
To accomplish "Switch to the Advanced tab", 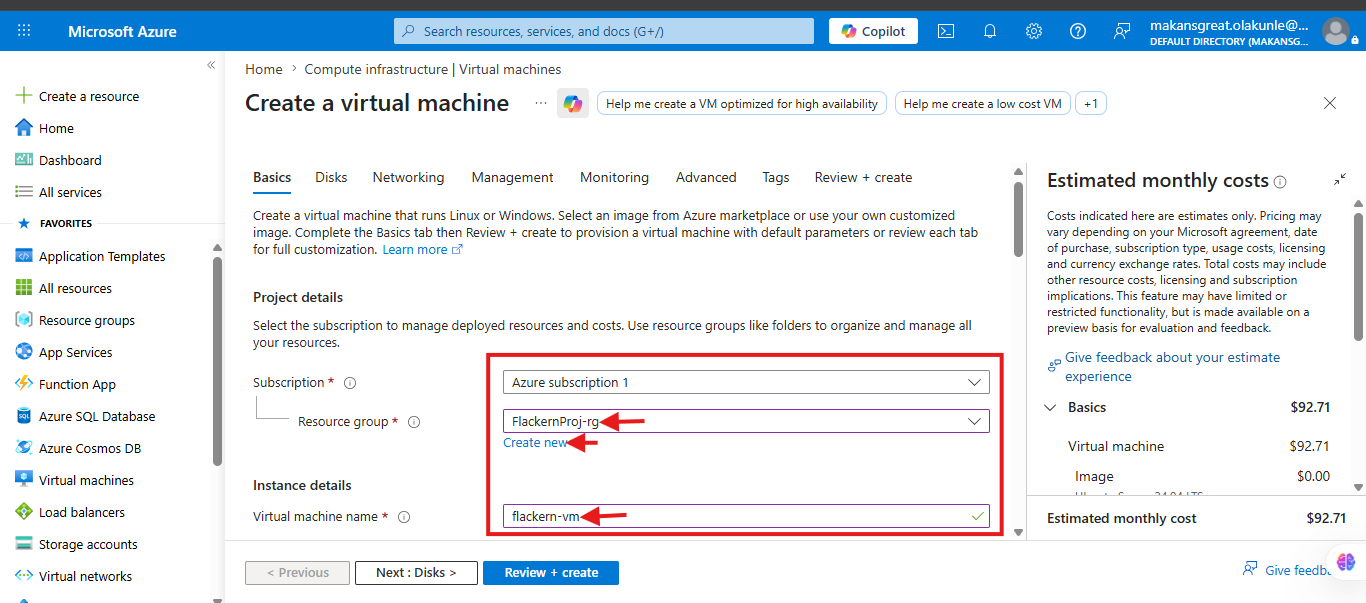I will (x=706, y=177).
